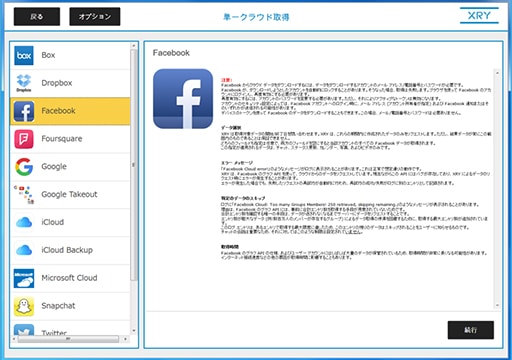Click the description panel scroll-down arrow
The image size is (512, 360).
497,305
